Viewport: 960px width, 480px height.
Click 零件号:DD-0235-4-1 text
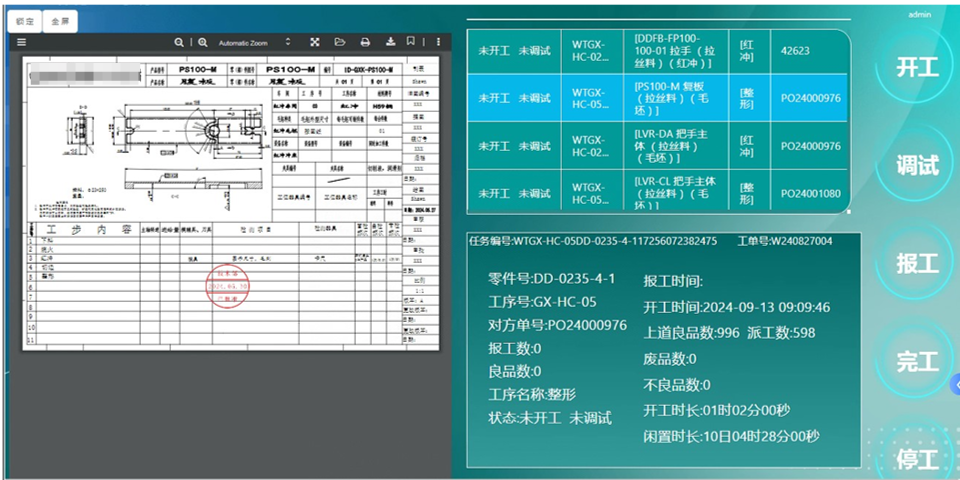[x=551, y=279]
